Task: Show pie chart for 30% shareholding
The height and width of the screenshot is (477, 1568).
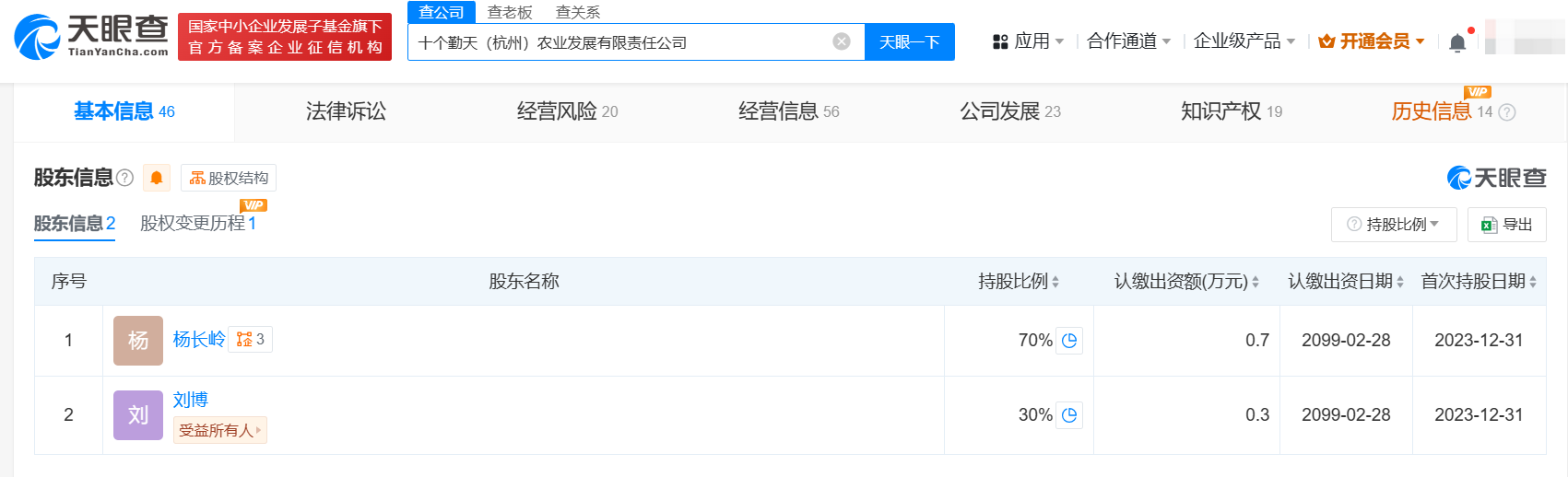Action: (x=1069, y=415)
